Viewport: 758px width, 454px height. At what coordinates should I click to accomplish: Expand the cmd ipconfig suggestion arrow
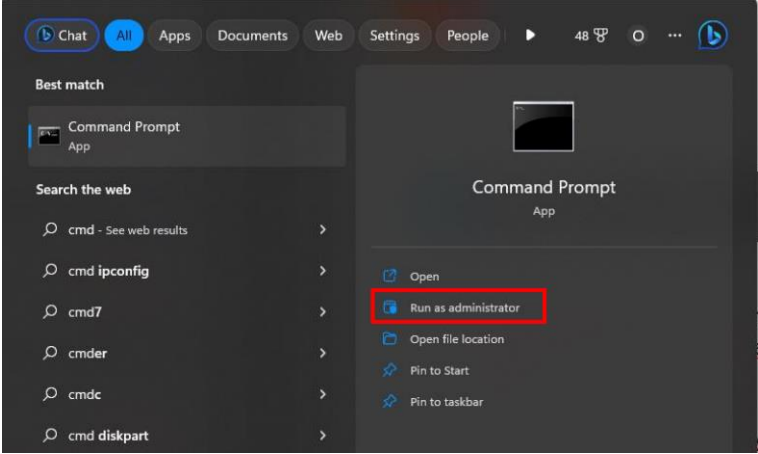tap(322, 271)
